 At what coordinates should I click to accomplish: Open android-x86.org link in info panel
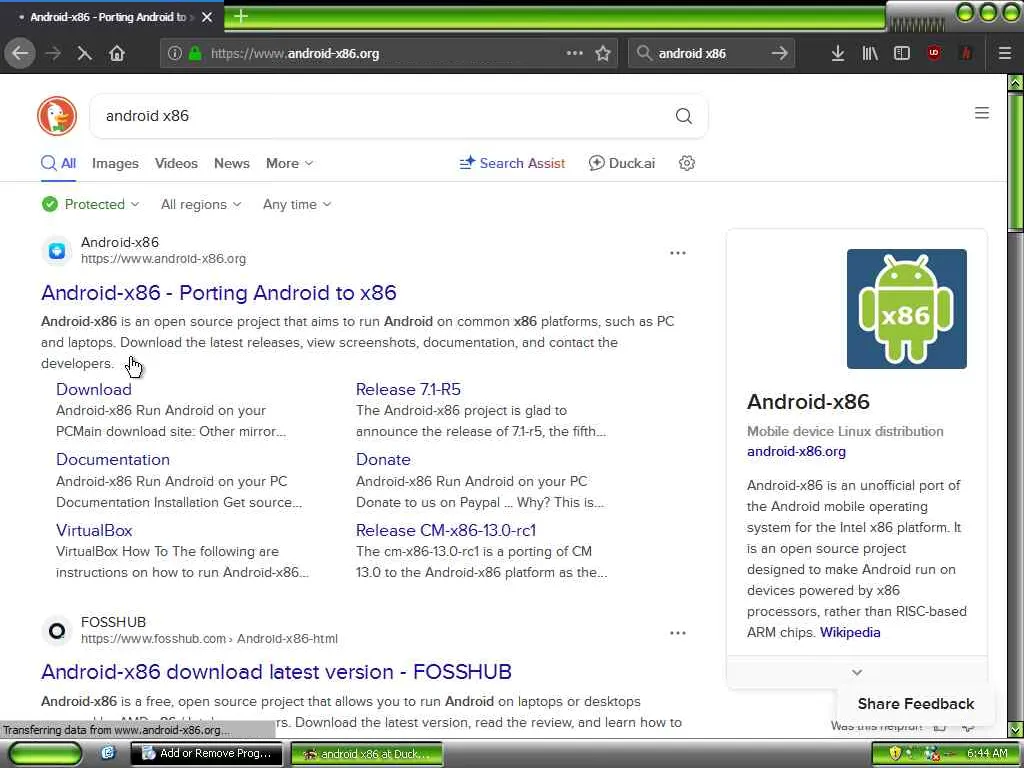point(796,451)
